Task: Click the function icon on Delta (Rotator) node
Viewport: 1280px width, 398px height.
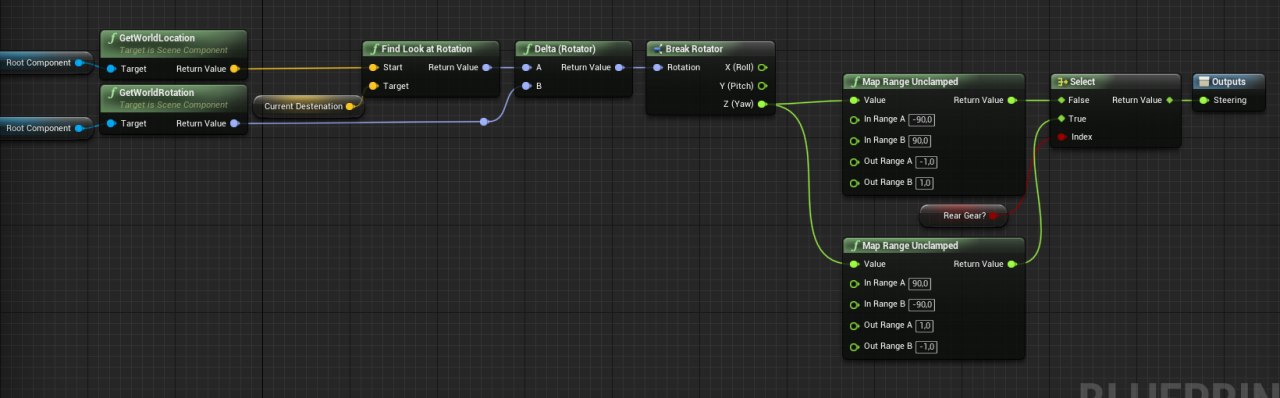Action: tap(527, 48)
